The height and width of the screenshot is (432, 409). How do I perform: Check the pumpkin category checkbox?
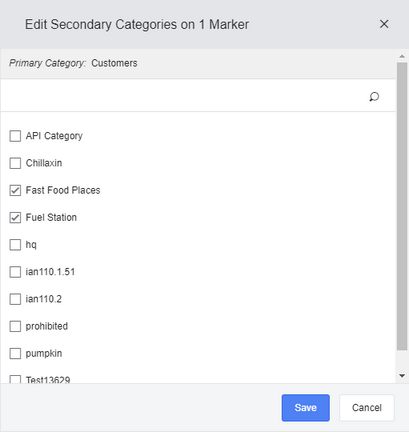coord(15,353)
